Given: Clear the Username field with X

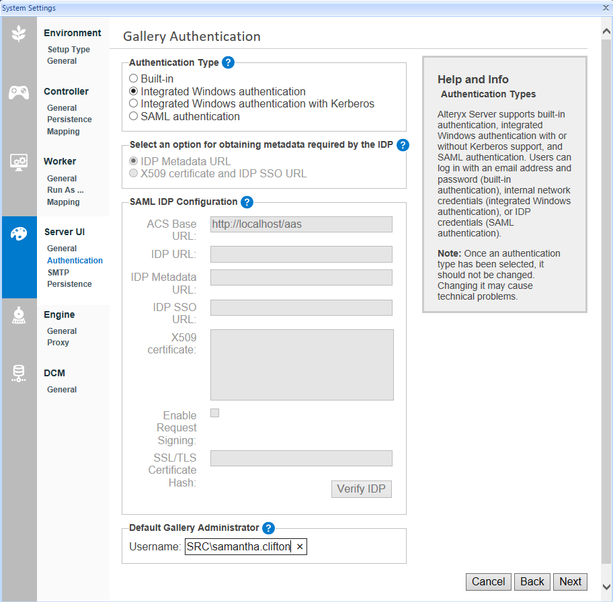Looking at the screenshot, I should click(300, 546).
